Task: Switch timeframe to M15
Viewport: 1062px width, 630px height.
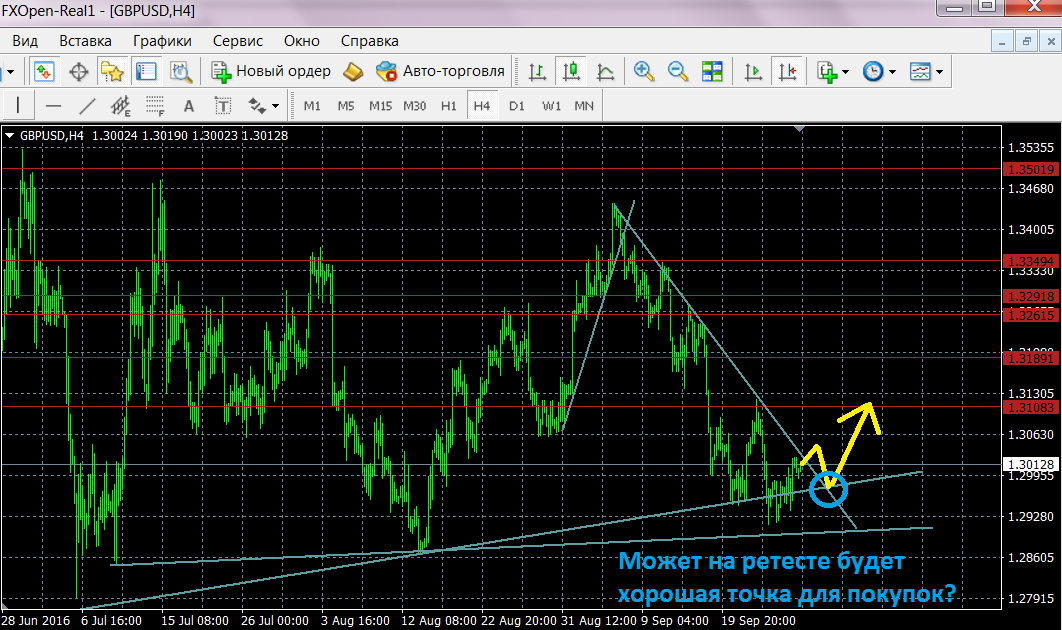Action: [x=381, y=106]
